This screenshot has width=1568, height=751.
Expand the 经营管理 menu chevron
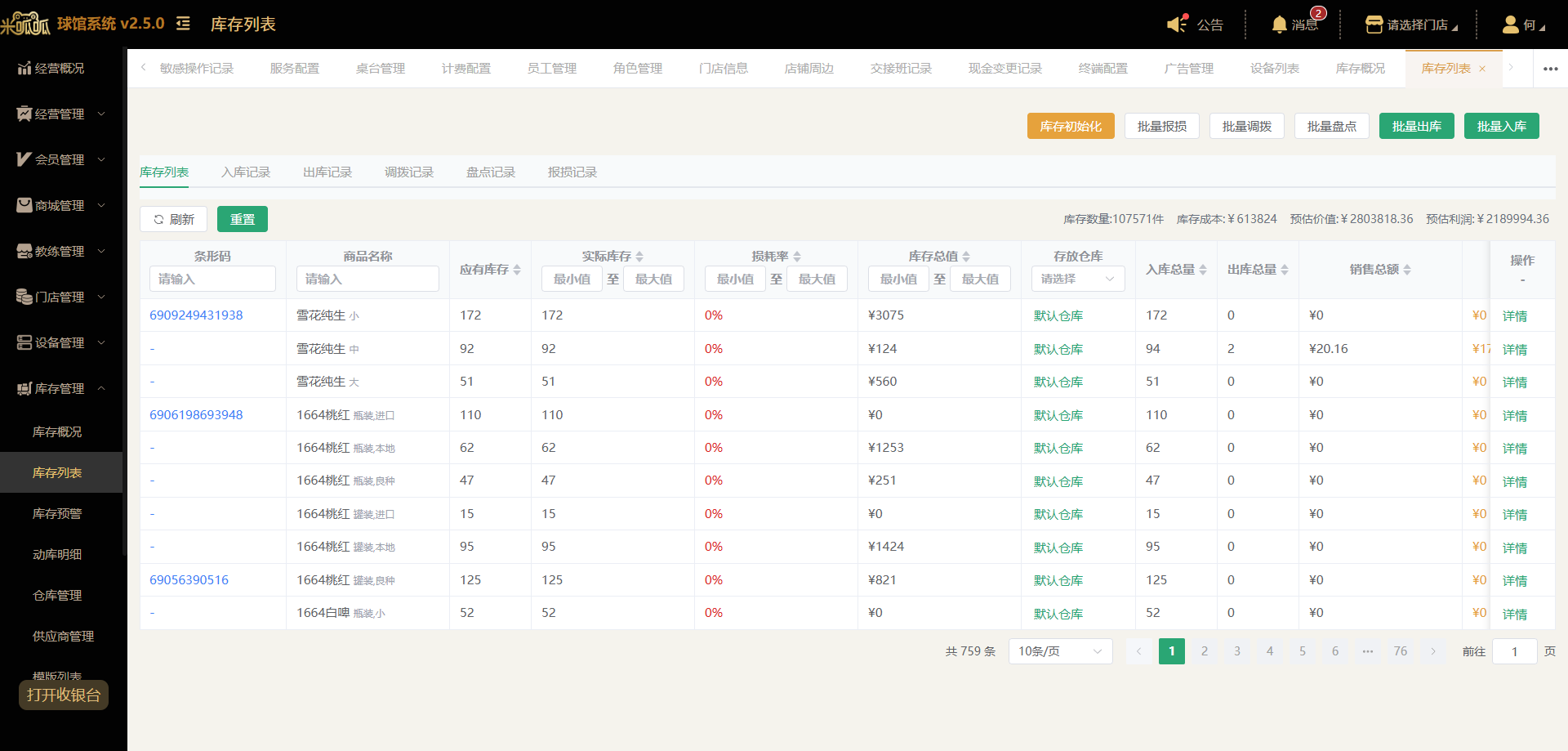pyautogui.click(x=101, y=114)
